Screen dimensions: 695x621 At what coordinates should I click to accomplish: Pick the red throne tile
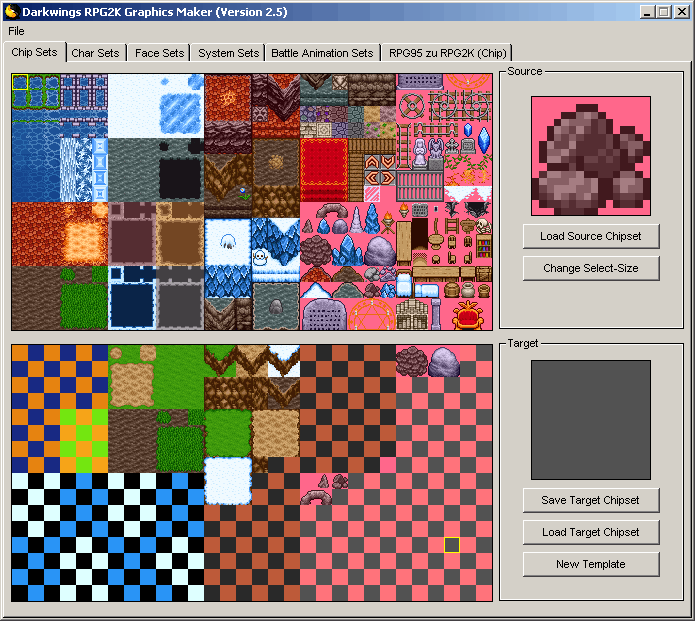pos(468,314)
